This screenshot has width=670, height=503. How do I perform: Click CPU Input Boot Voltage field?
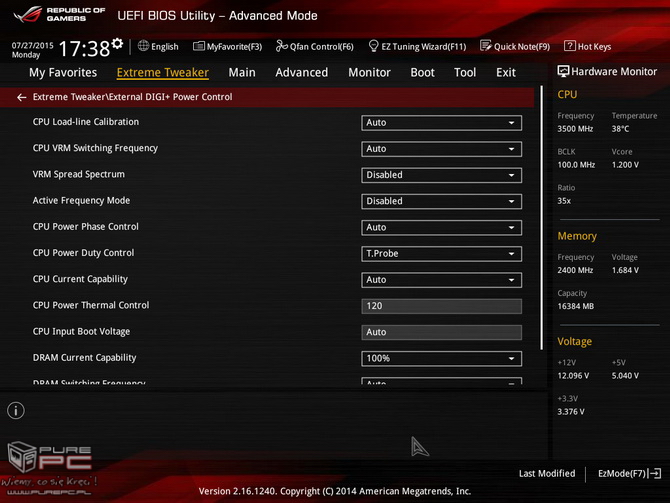pos(441,332)
